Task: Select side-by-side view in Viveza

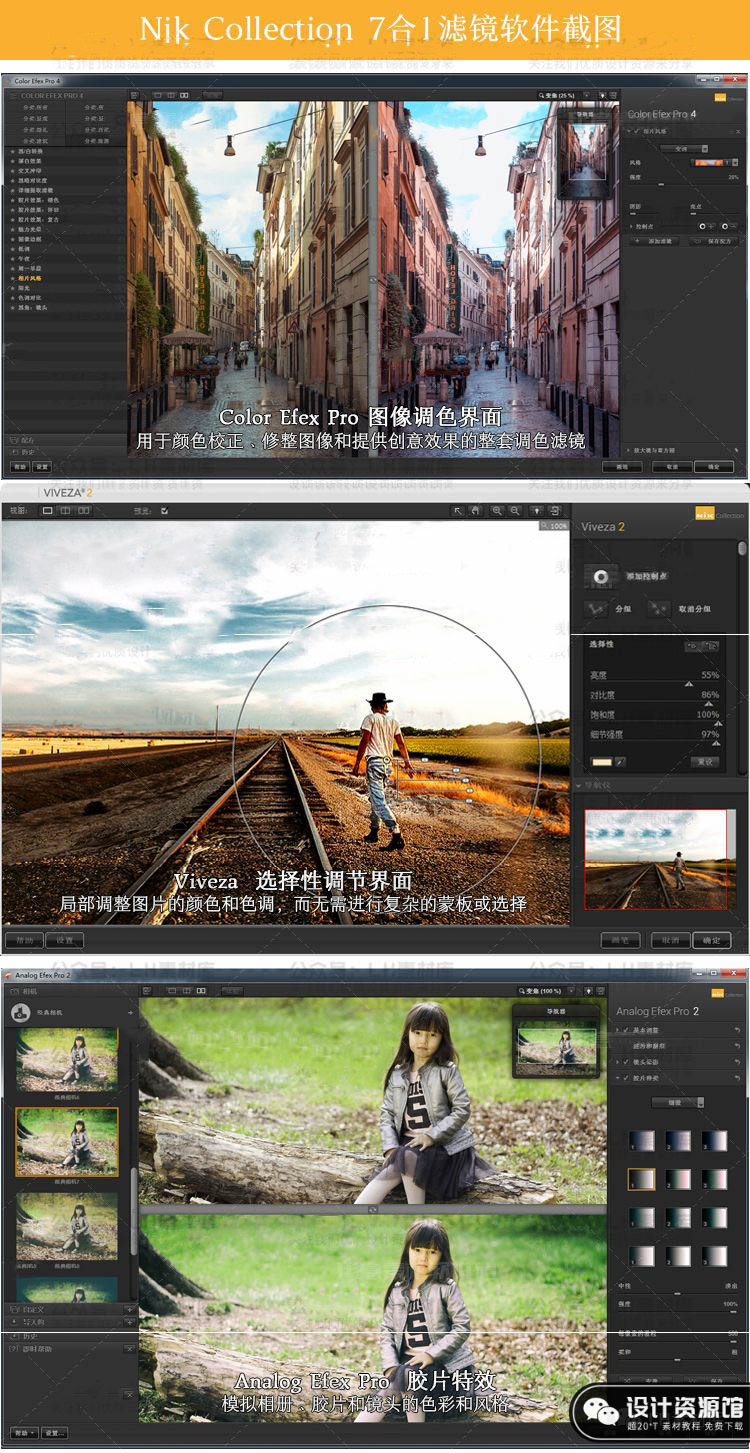Action: (x=84, y=510)
